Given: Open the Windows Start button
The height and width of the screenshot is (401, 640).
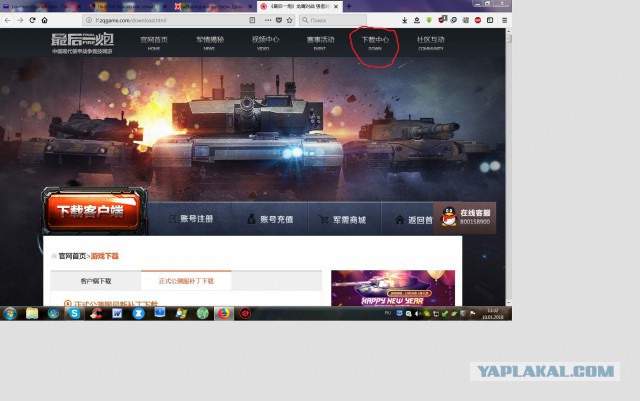Looking at the screenshot, I should tap(10, 314).
